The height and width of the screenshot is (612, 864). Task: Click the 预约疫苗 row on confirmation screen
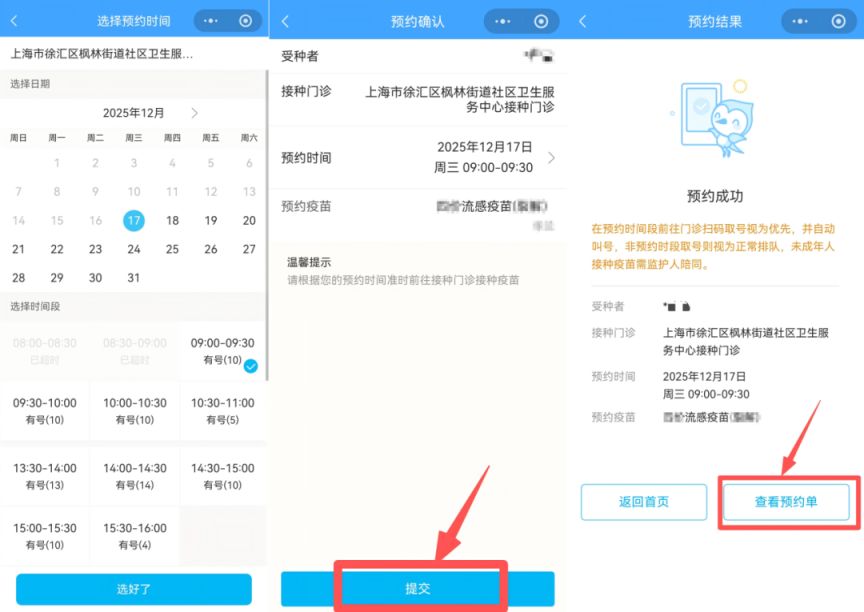pos(418,214)
